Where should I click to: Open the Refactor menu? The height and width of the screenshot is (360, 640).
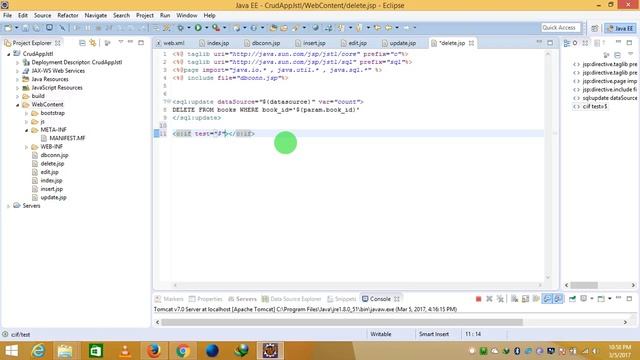click(68, 15)
